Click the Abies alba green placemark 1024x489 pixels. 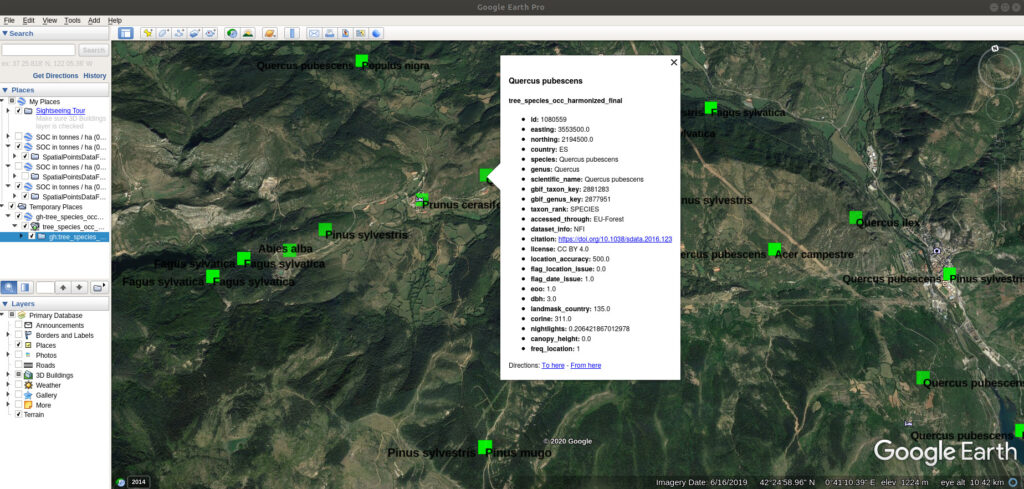pos(289,250)
